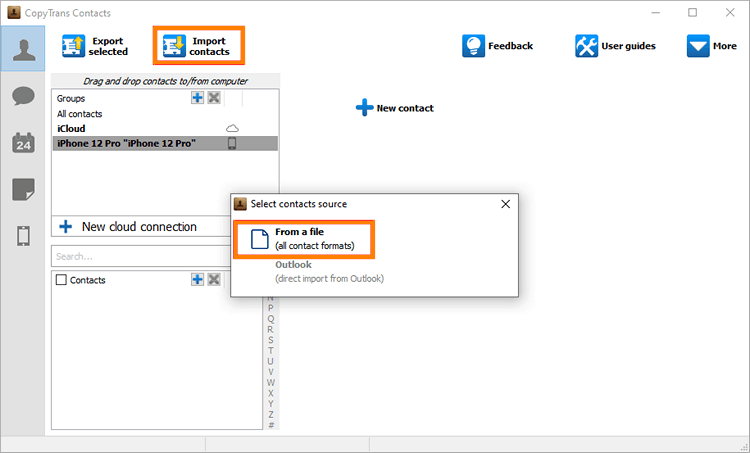Open the Contacts sidebar icon

[22, 49]
